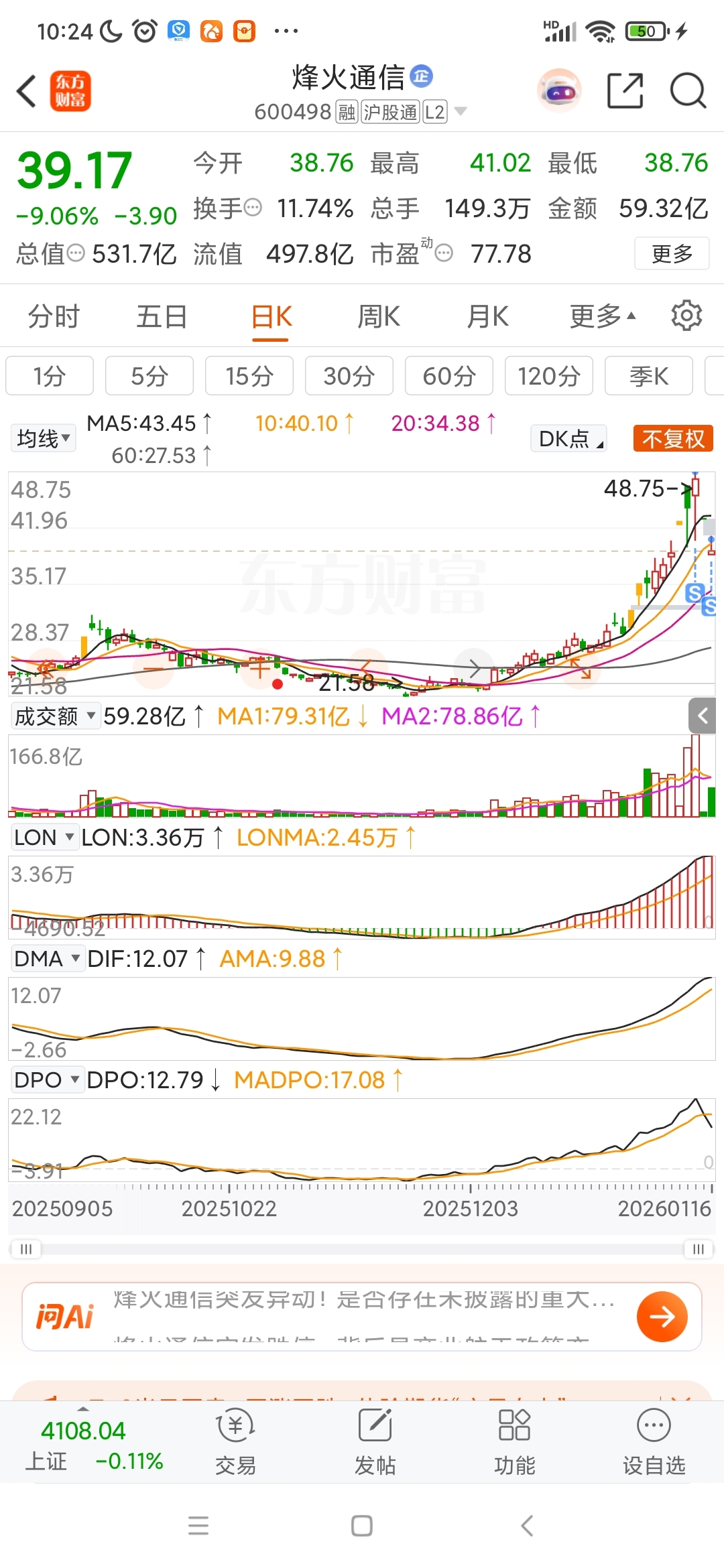
Task: Select 15分 period button
Action: (x=249, y=376)
